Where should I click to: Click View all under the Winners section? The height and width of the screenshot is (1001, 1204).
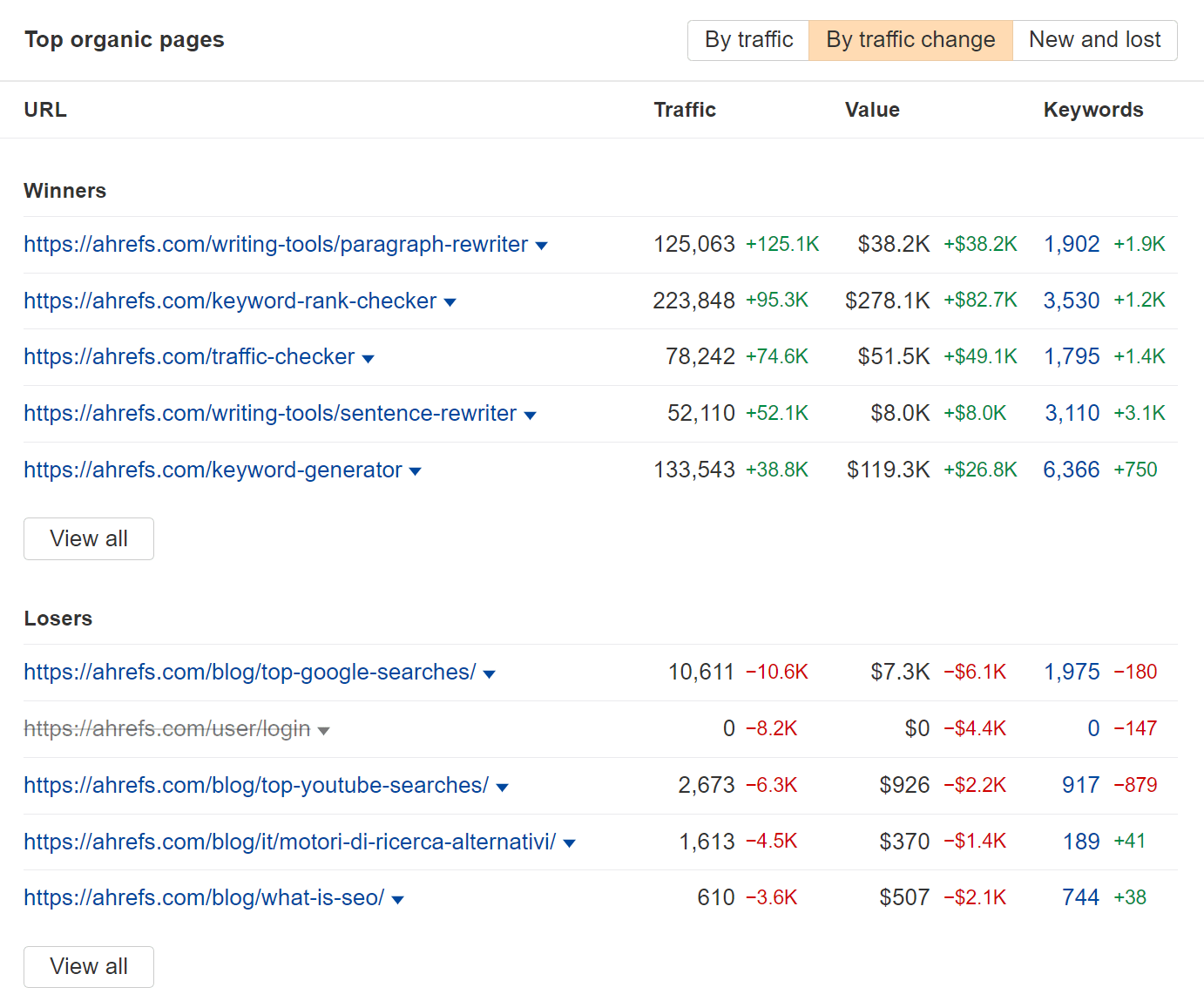point(88,538)
